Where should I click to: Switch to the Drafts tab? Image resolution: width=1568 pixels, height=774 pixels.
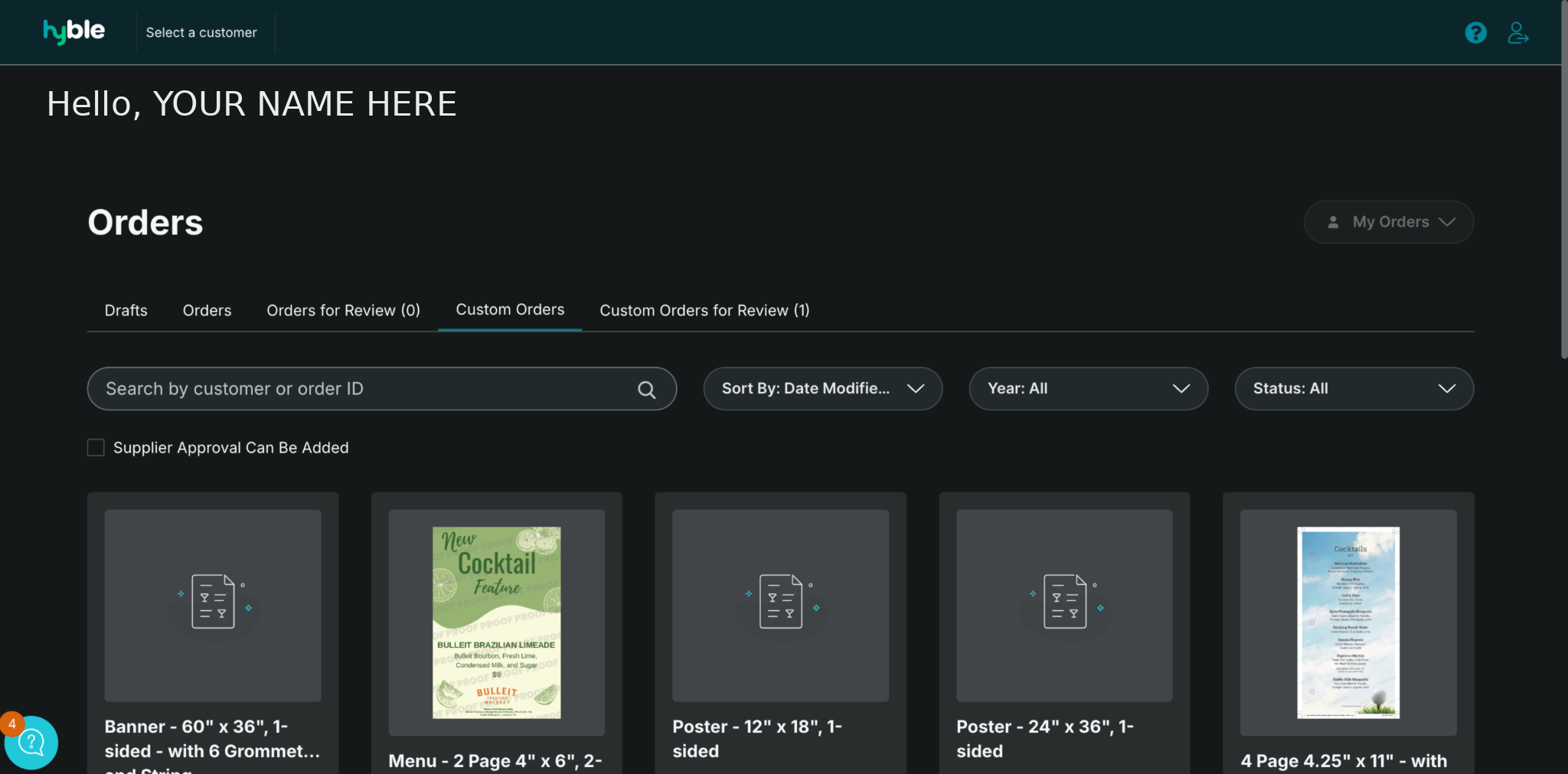126,311
